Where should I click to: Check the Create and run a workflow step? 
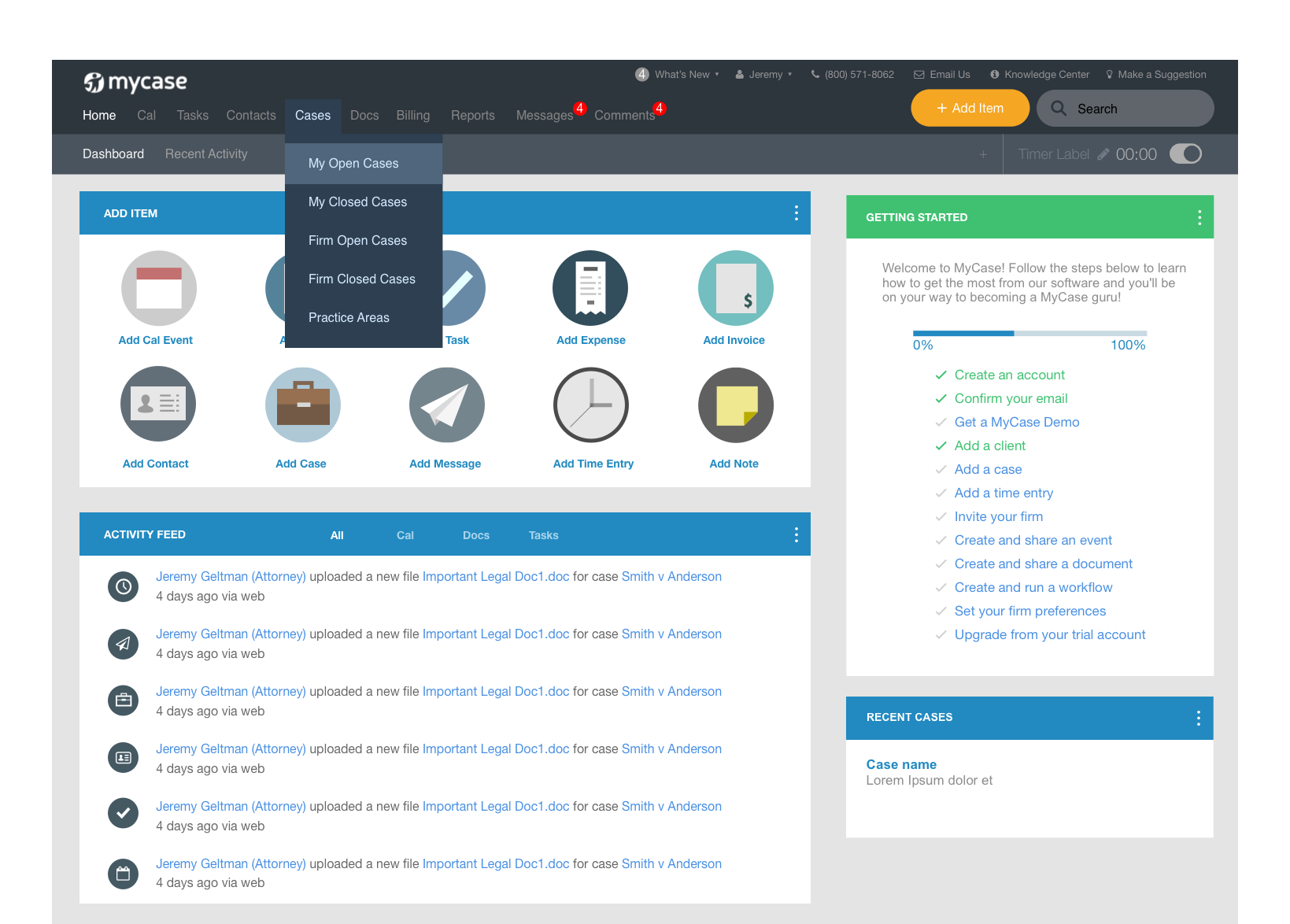pyautogui.click(x=941, y=588)
